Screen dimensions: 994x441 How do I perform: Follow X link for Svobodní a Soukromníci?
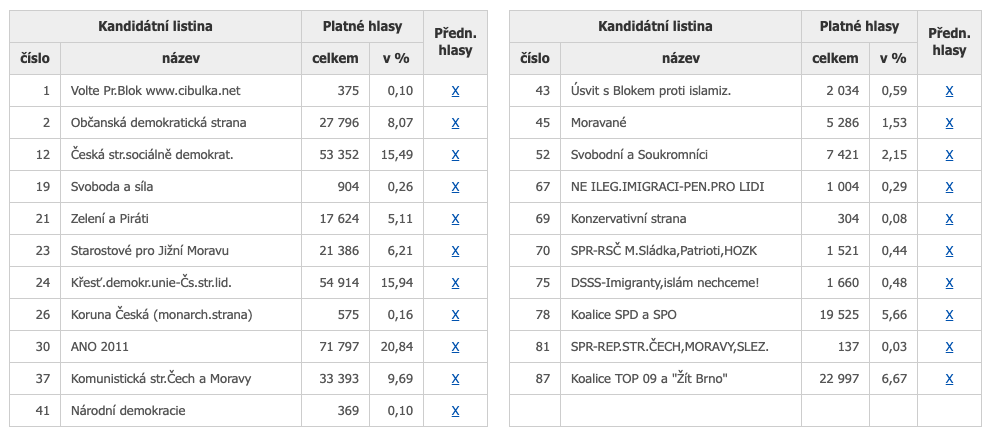[x=949, y=155]
